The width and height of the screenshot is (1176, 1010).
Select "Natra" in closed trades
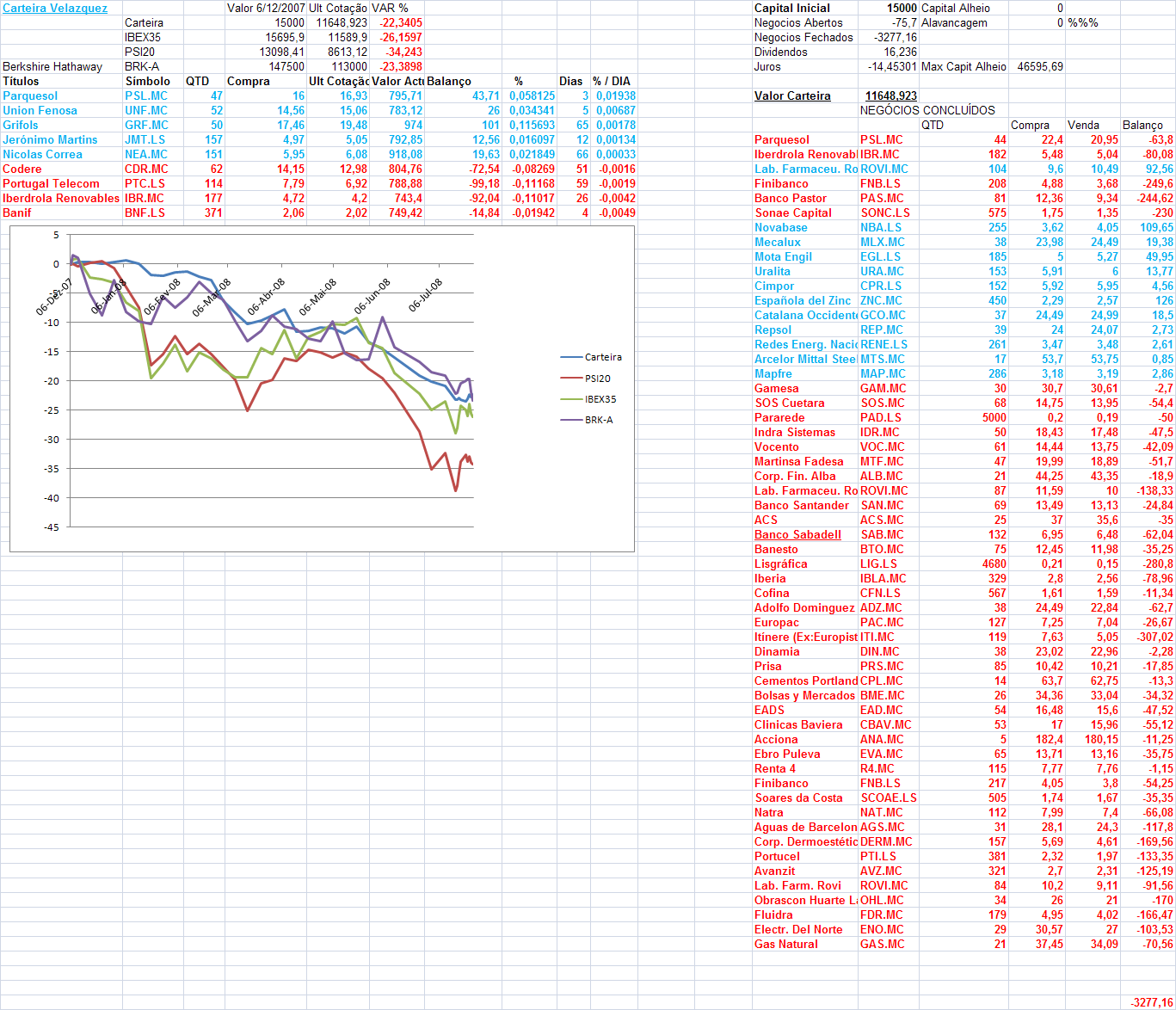coord(769,813)
